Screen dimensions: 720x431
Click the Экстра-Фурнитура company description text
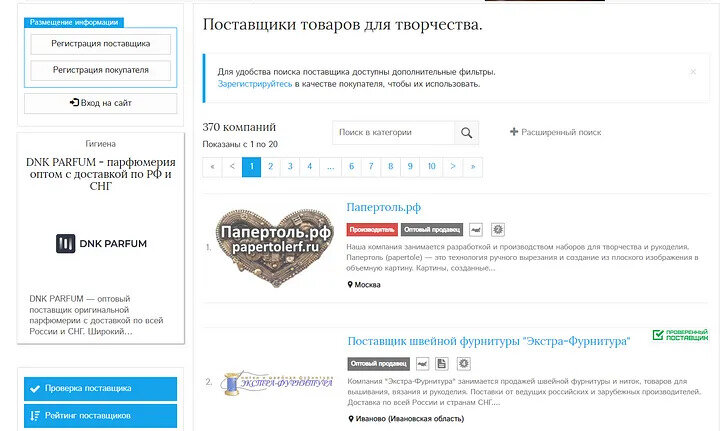coord(524,392)
